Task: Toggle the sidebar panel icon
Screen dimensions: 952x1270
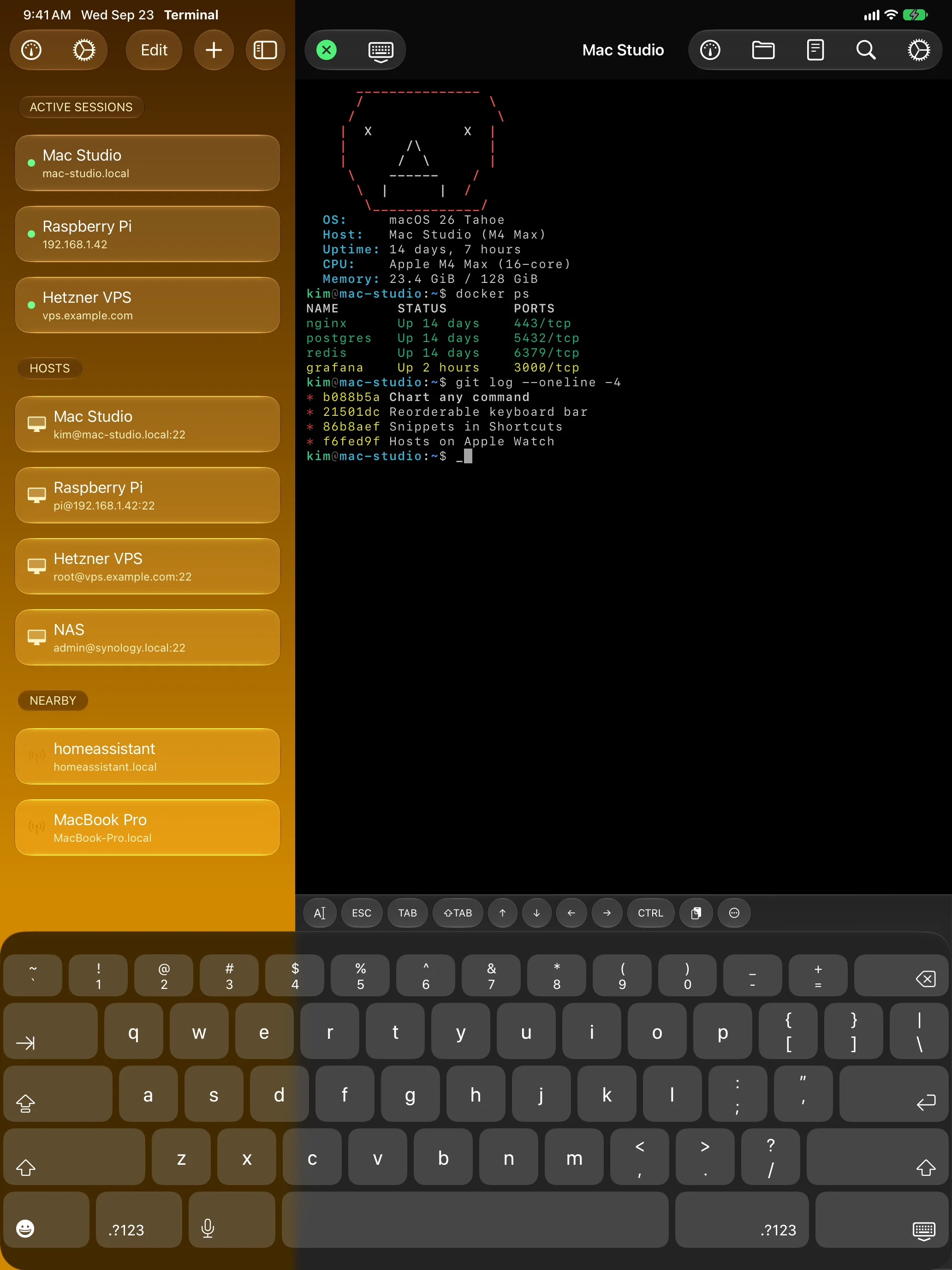Action: coord(265,50)
